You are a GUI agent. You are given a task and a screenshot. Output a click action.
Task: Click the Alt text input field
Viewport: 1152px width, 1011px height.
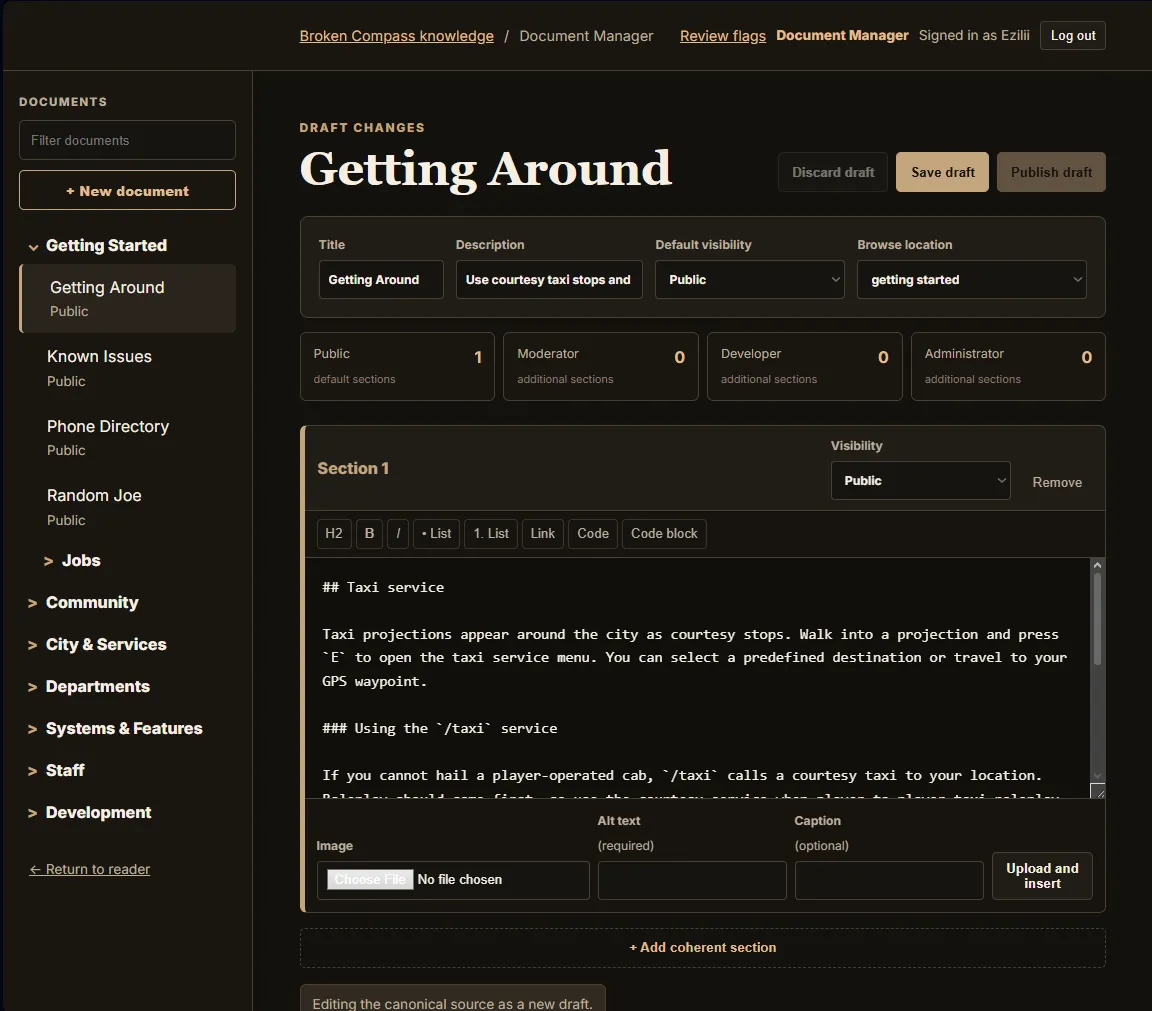point(692,880)
